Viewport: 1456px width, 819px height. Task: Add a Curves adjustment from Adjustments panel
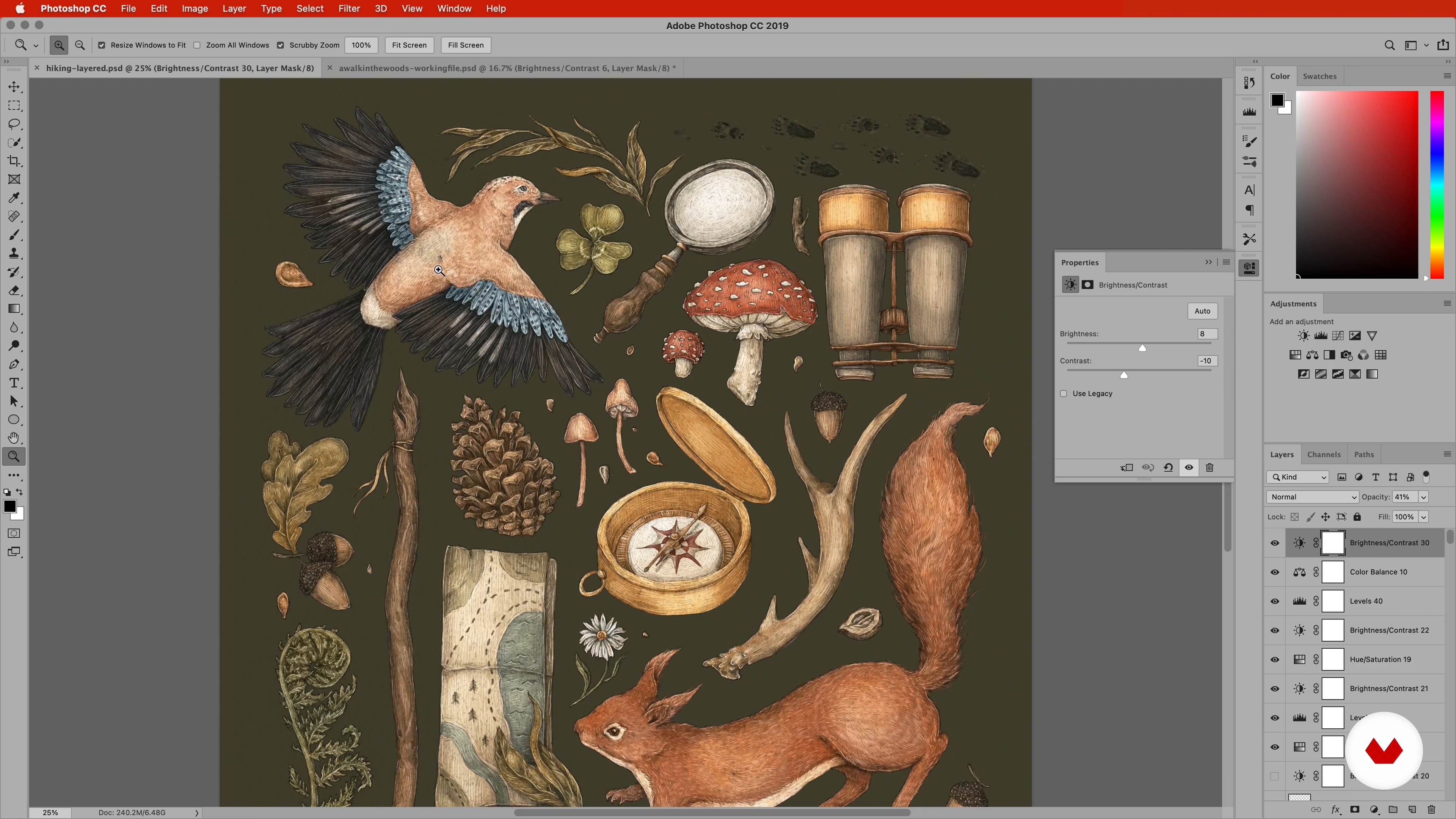[x=1338, y=336]
